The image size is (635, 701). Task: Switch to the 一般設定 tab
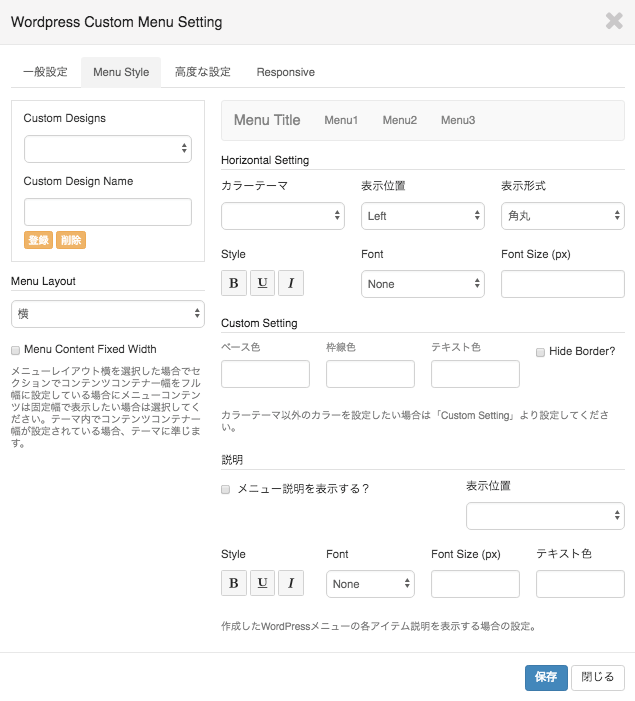(45, 72)
